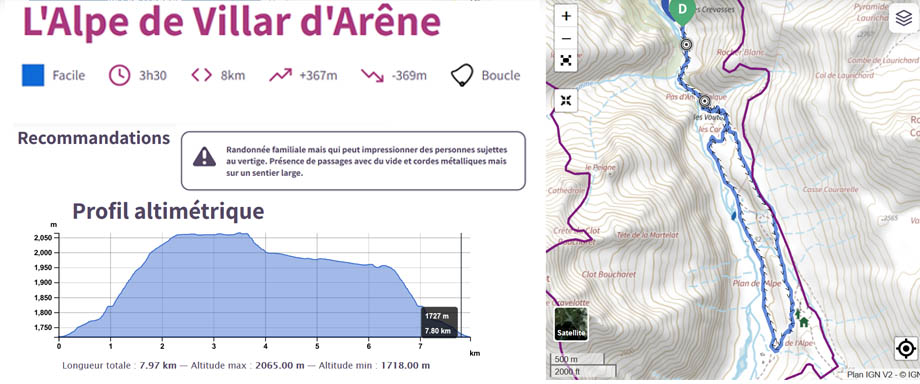Select the distance arrows icon

pyautogui.click(x=201, y=75)
